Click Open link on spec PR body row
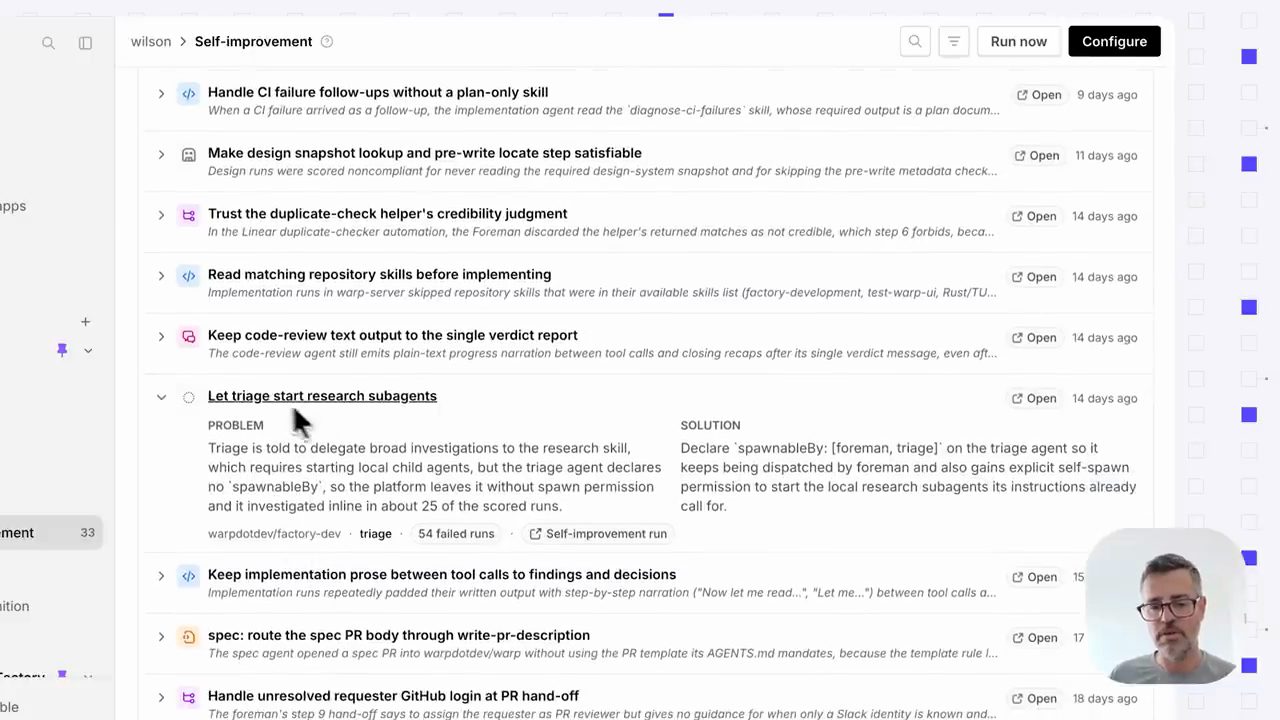This screenshot has width=1280, height=720. (1034, 638)
